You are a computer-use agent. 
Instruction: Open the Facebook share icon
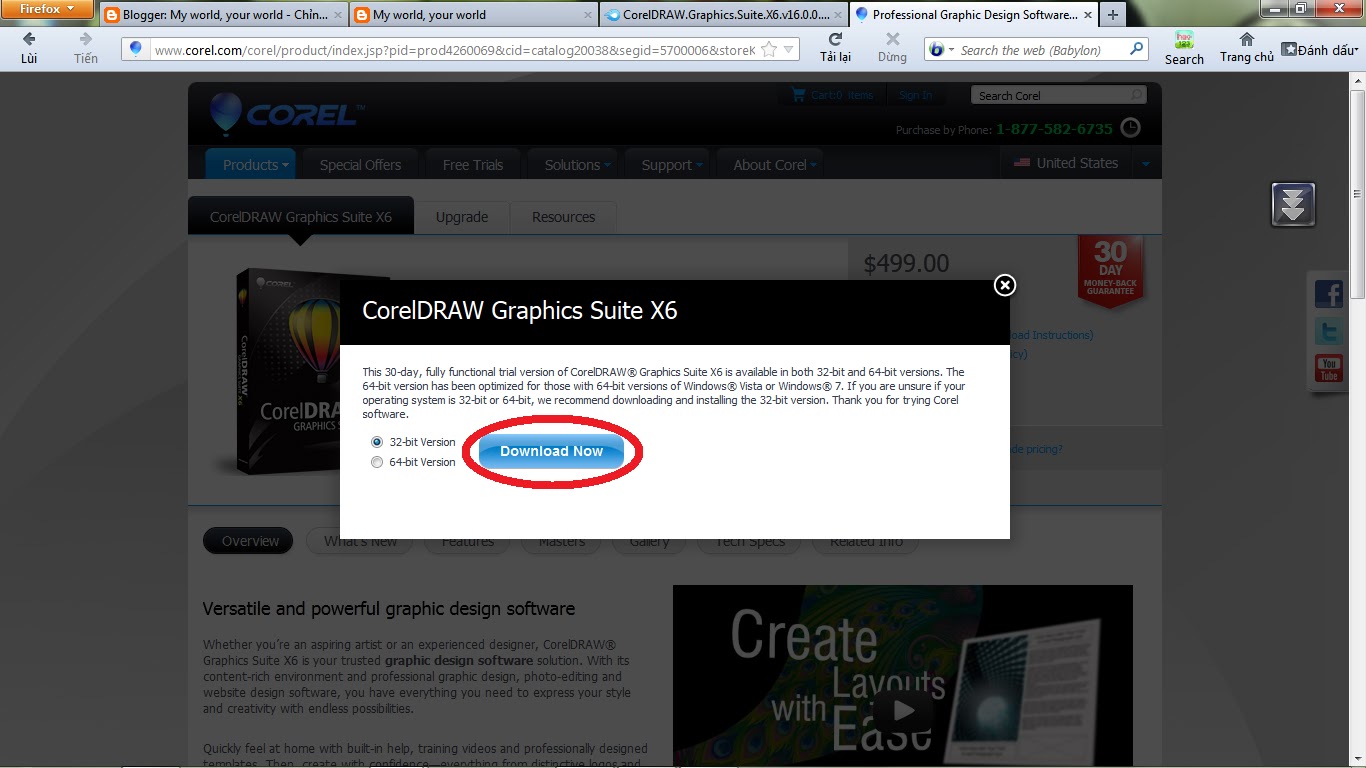point(1329,294)
